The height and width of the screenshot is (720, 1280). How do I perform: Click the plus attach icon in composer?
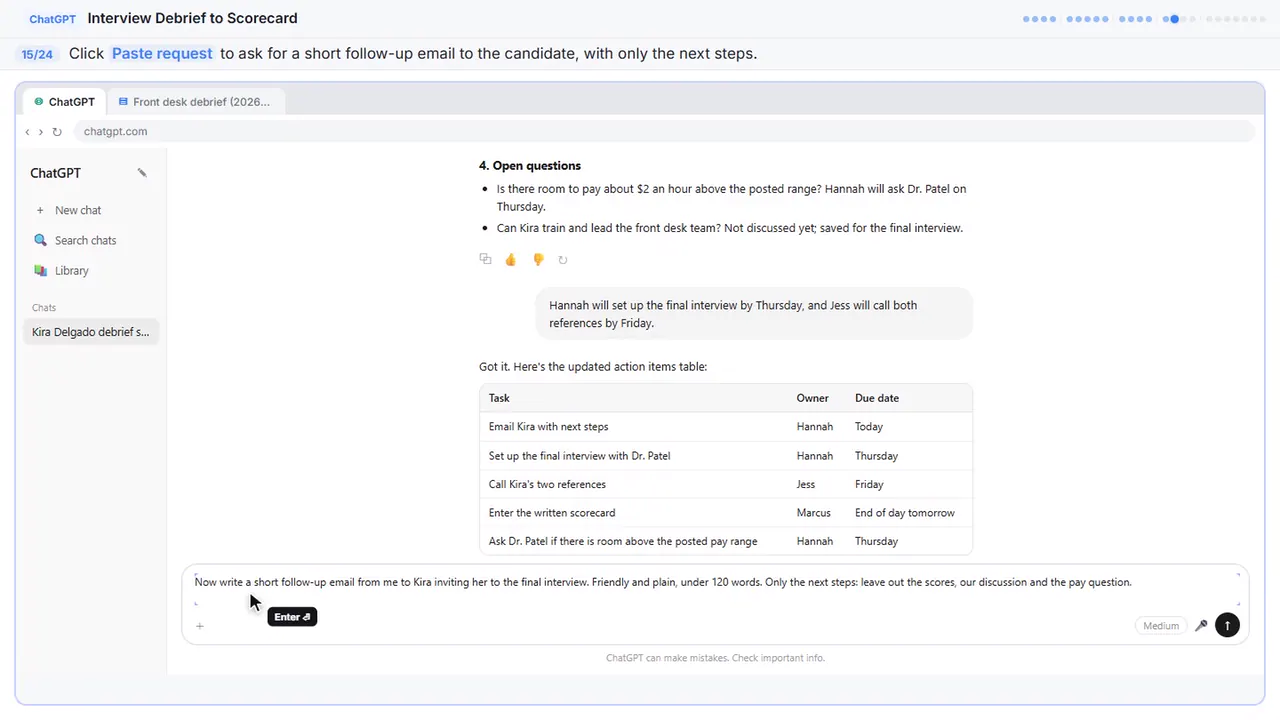click(200, 626)
